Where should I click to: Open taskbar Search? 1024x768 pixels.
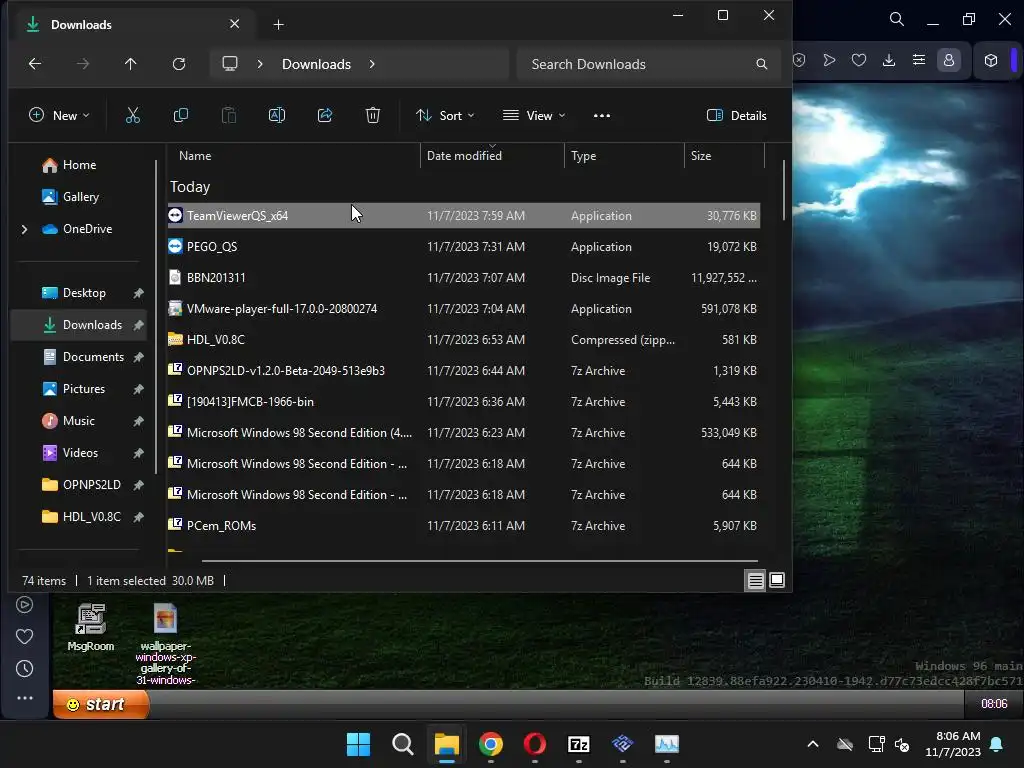click(402, 744)
